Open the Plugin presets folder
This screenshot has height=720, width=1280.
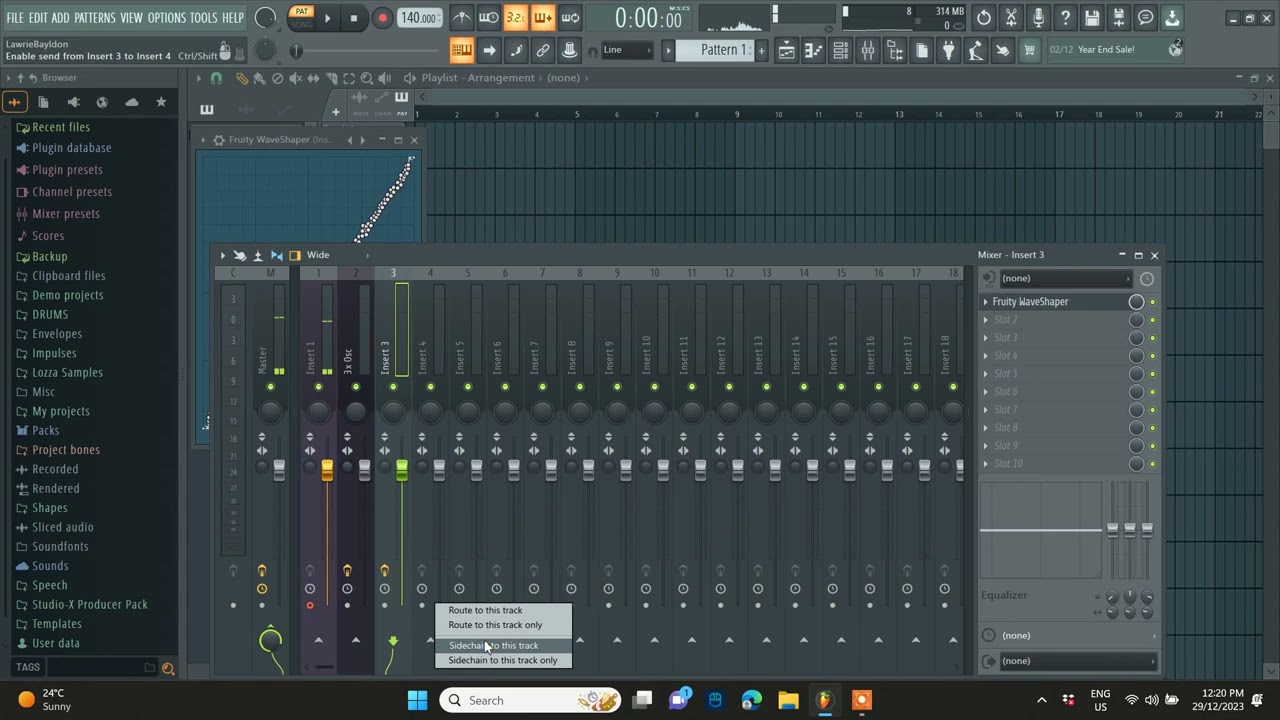coord(67,170)
